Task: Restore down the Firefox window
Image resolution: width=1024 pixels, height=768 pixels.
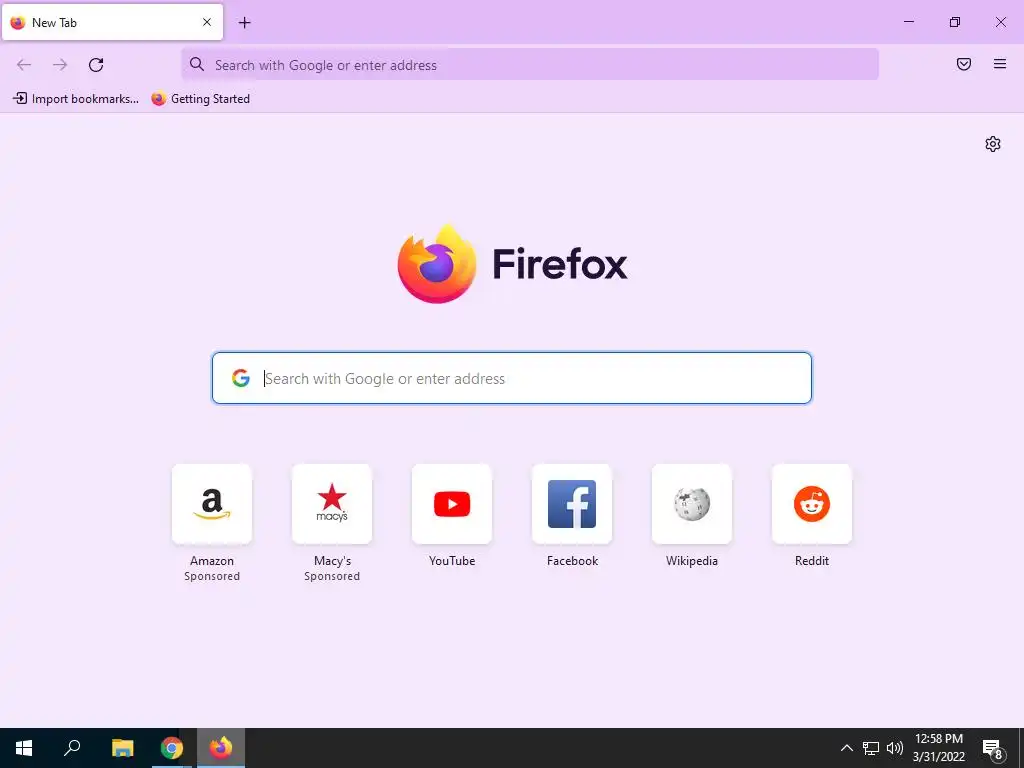Action: click(955, 22)
